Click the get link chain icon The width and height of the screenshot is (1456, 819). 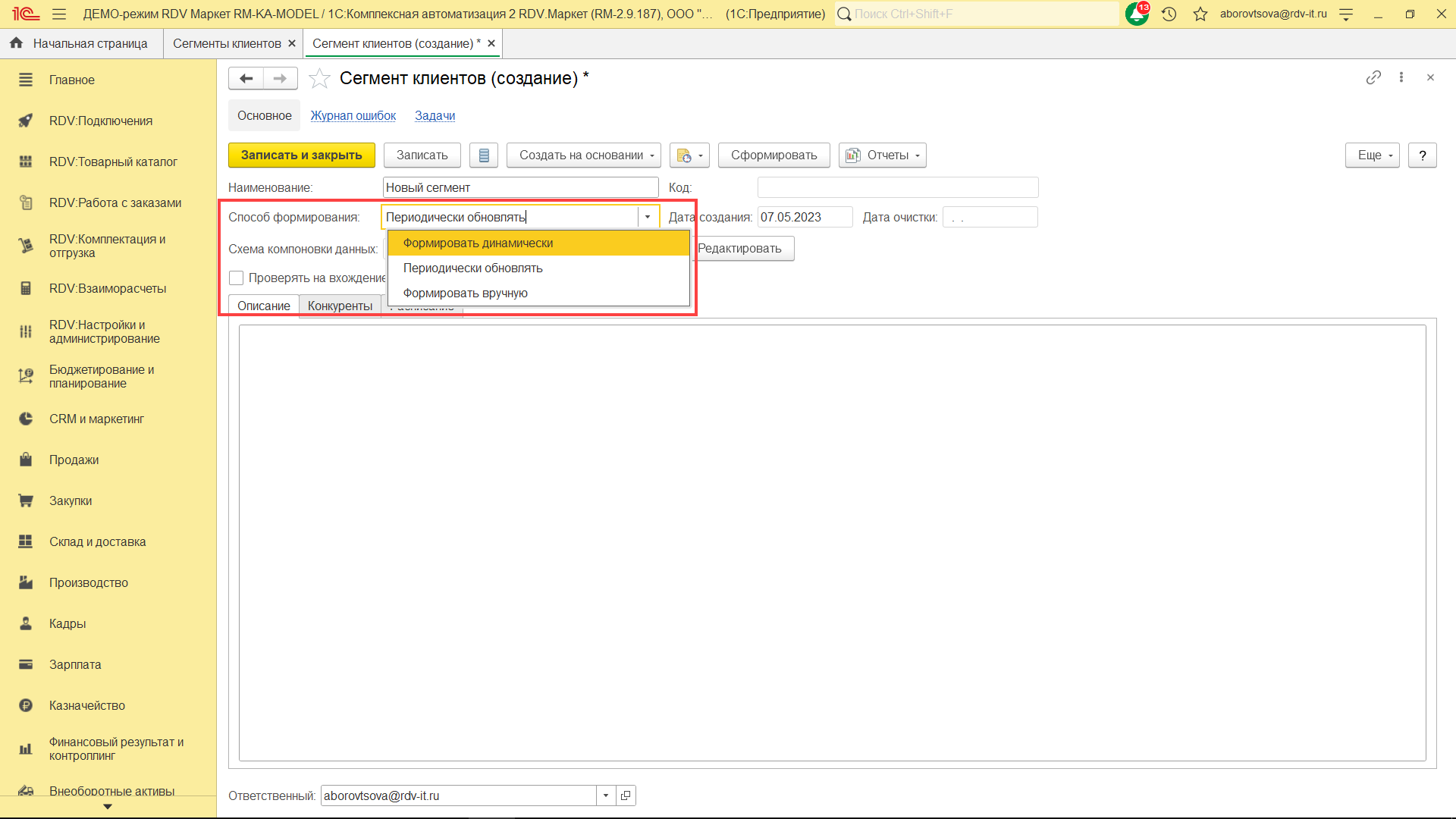[x=1373, y=77]
